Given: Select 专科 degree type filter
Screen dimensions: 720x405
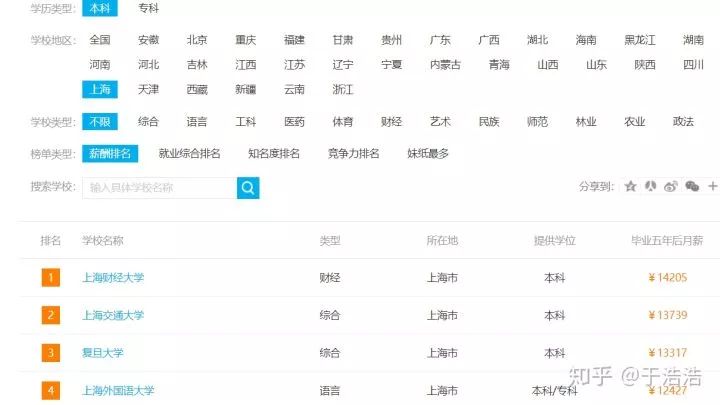Looking at the screenshot, I should (148, 8).
